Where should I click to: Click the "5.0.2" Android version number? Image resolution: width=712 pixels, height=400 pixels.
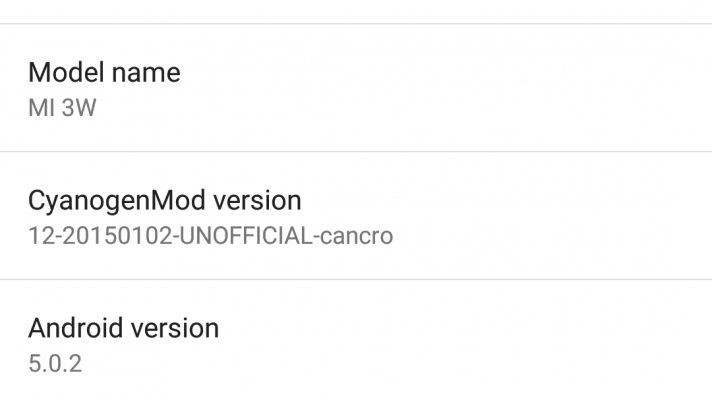tap(54, 363)
